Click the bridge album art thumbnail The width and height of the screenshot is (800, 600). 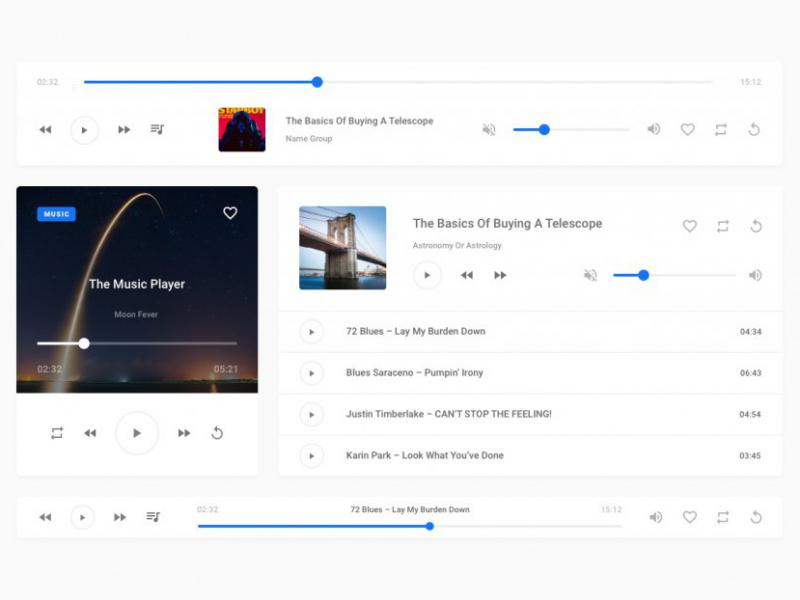pos(342,247)
